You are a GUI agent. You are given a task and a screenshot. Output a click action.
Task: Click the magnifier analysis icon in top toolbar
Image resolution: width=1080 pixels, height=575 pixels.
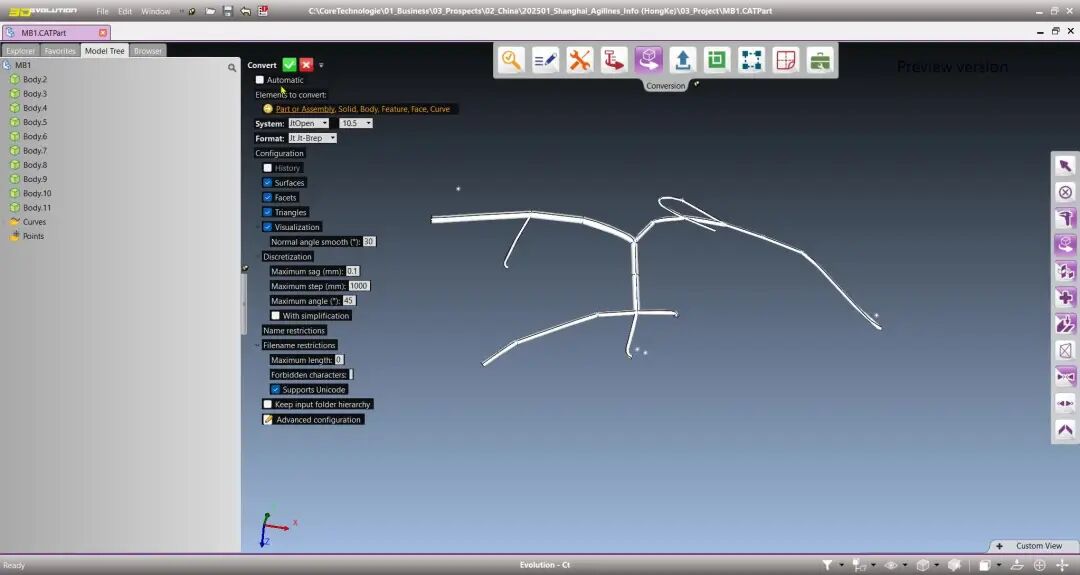512,60
